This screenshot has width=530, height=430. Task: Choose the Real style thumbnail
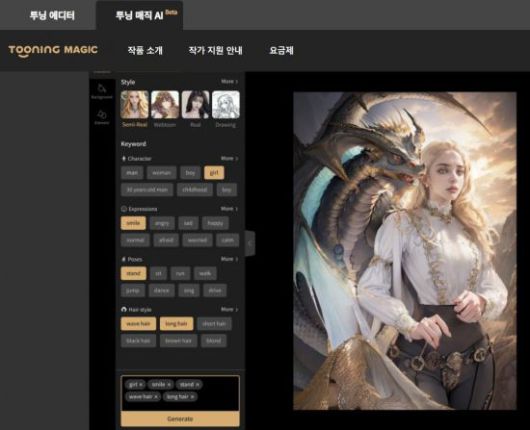(x=195, y=105)
